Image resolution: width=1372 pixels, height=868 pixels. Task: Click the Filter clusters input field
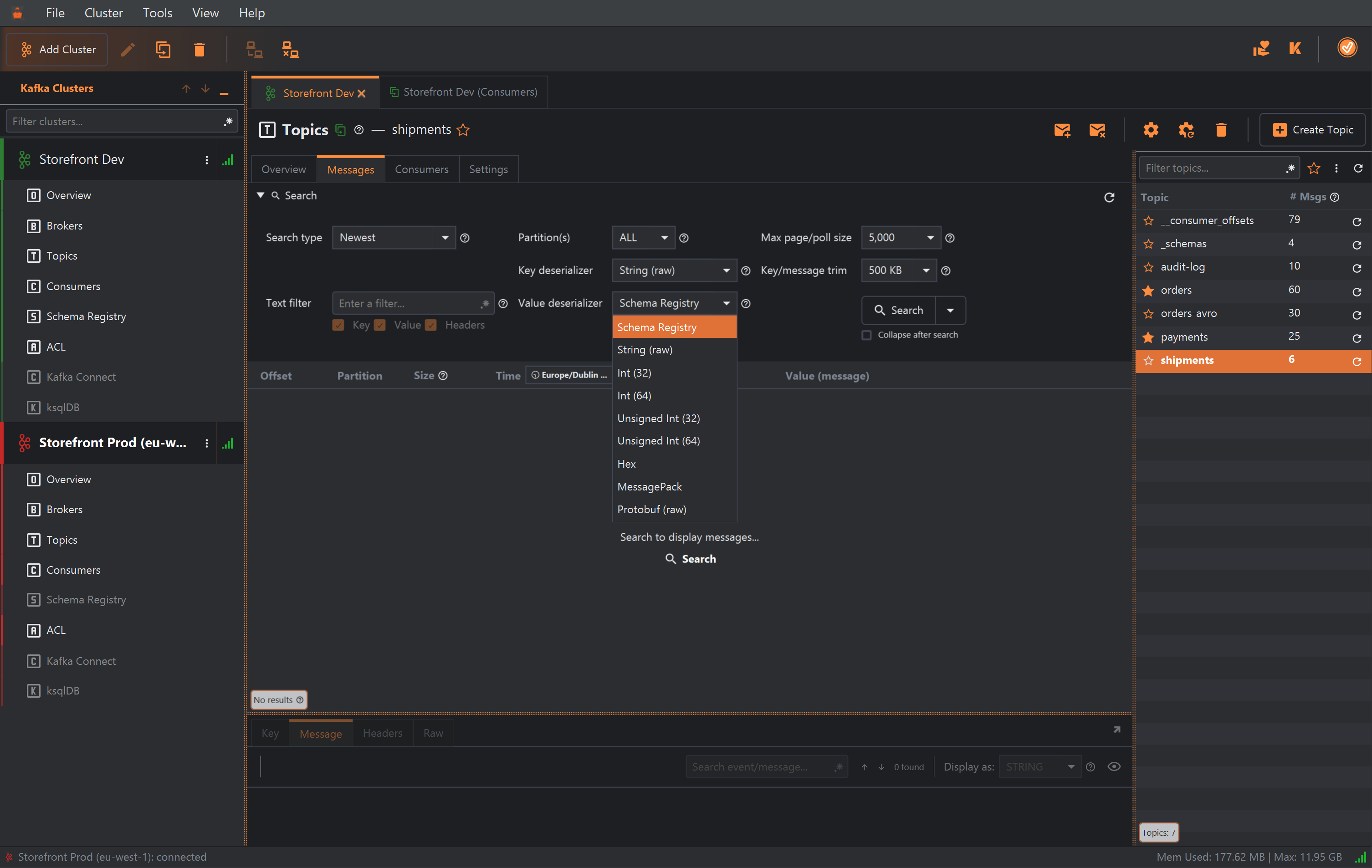click(x=121, y=121)
